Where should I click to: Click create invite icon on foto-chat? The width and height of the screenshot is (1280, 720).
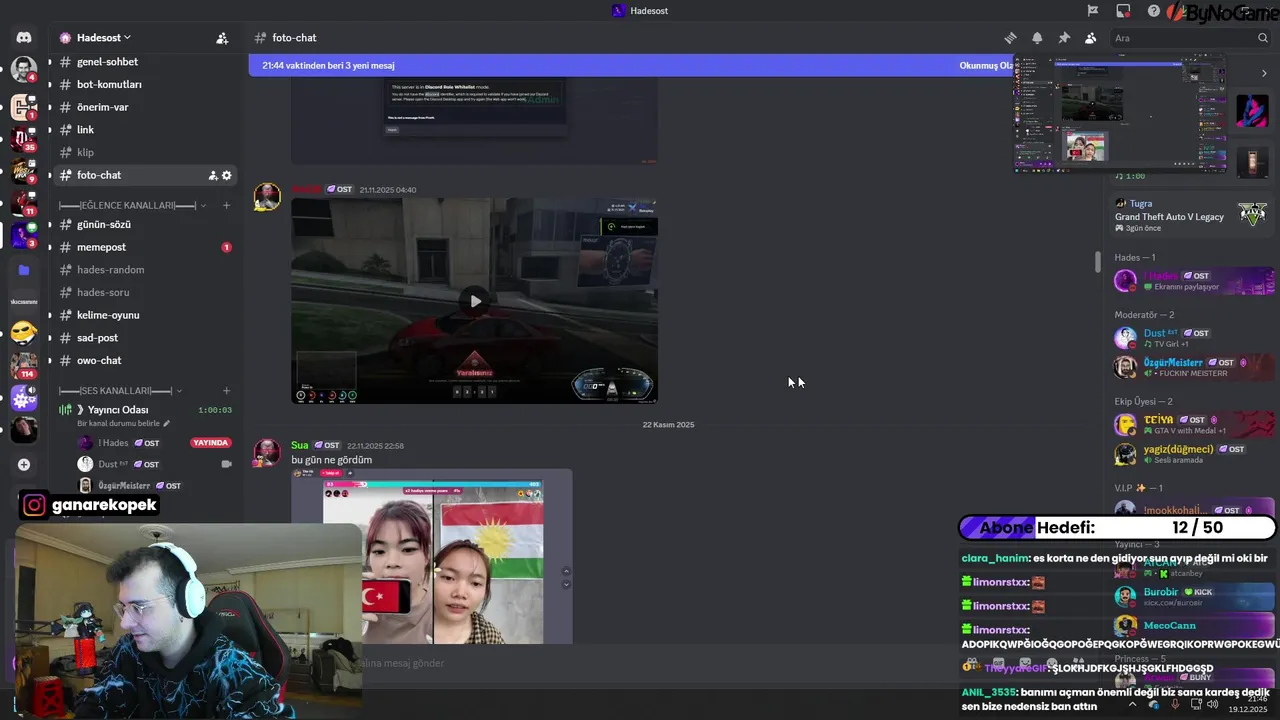click(213, 175)
